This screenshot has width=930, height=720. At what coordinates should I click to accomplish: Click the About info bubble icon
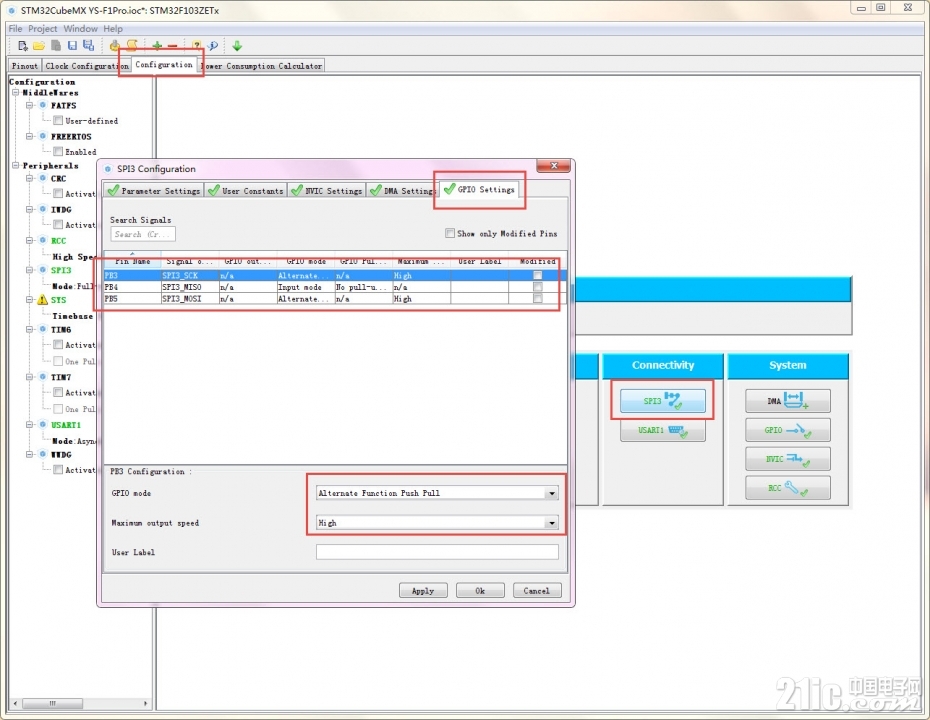point(213,46)
